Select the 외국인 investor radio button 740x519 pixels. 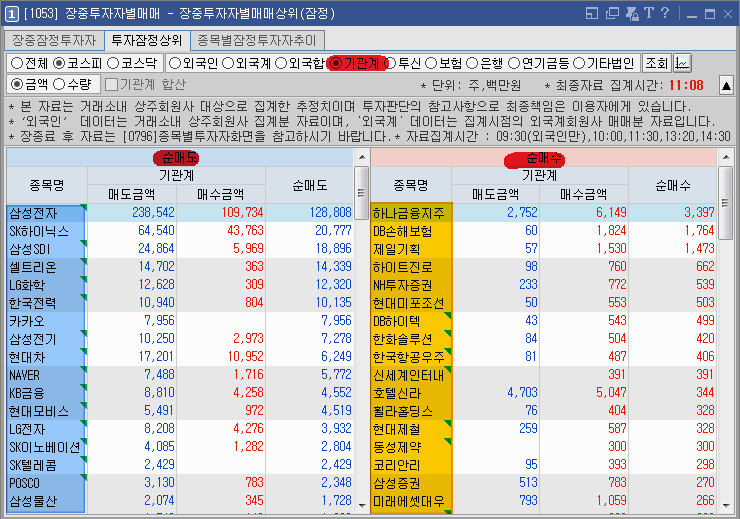point(175,63)
